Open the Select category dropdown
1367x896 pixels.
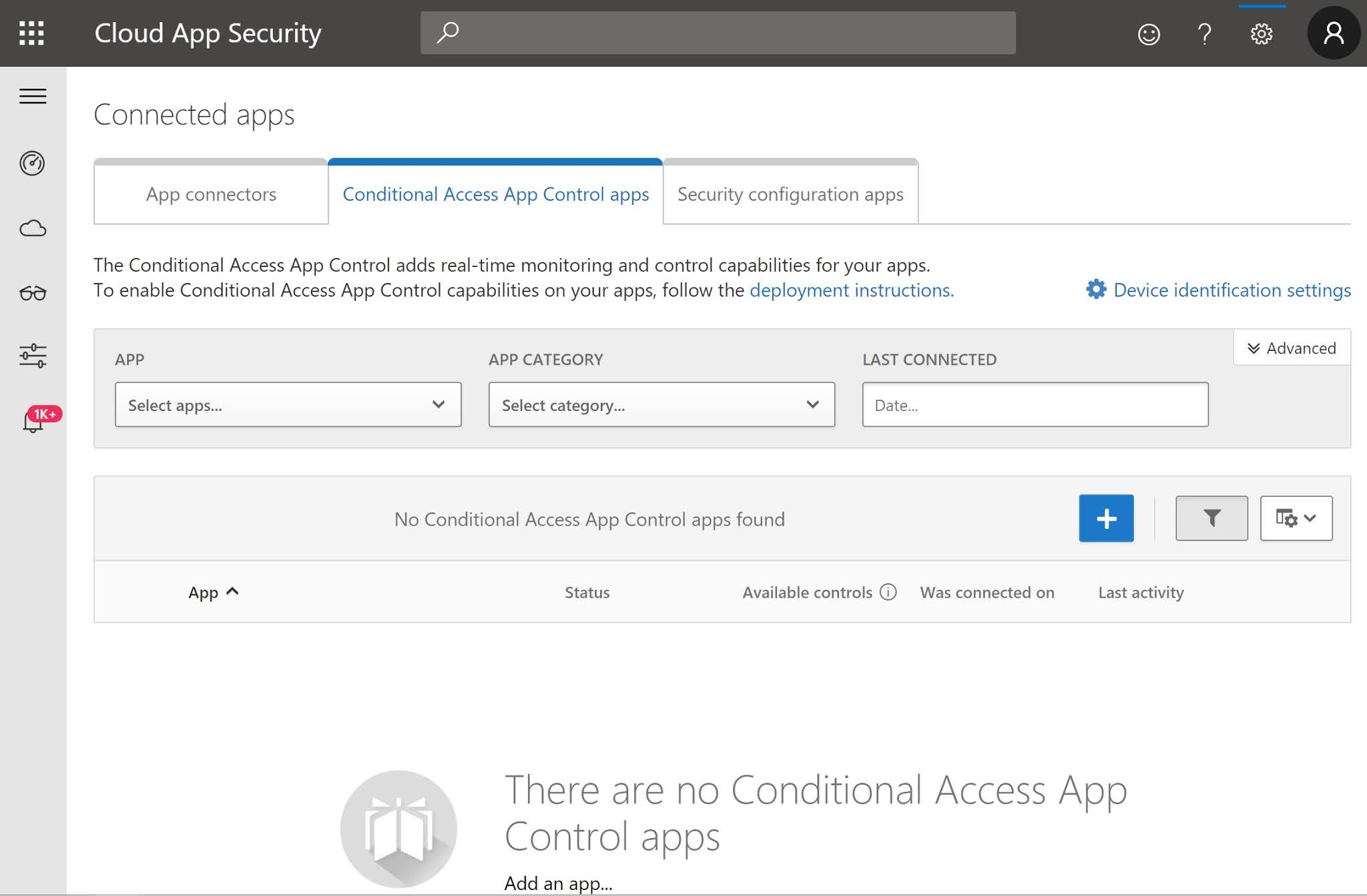coord(661,404)
